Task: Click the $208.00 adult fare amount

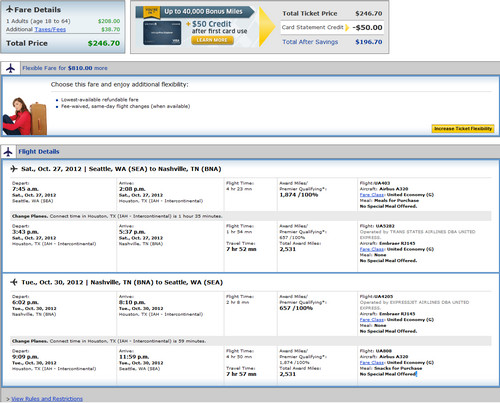Action: pos(109,21)
